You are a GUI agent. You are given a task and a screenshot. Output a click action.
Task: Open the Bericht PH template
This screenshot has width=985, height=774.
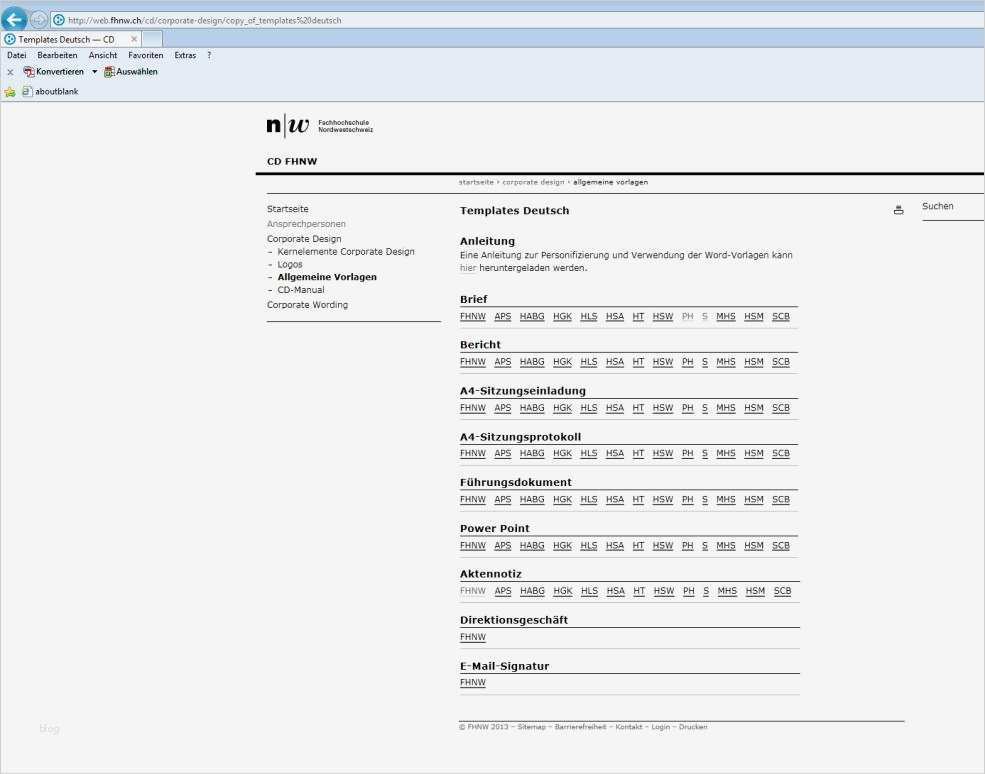[688, 362]
